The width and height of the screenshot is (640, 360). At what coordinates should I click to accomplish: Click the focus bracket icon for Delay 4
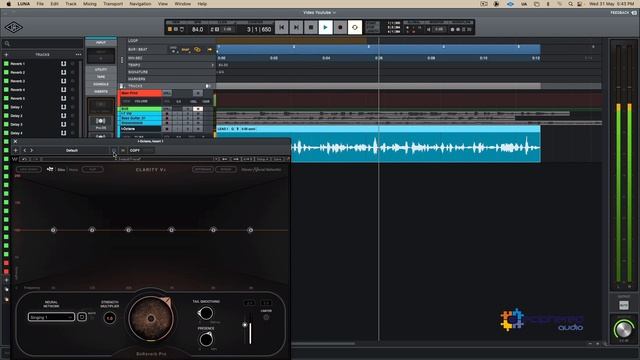pyautogui.click(x=63, y=133)
